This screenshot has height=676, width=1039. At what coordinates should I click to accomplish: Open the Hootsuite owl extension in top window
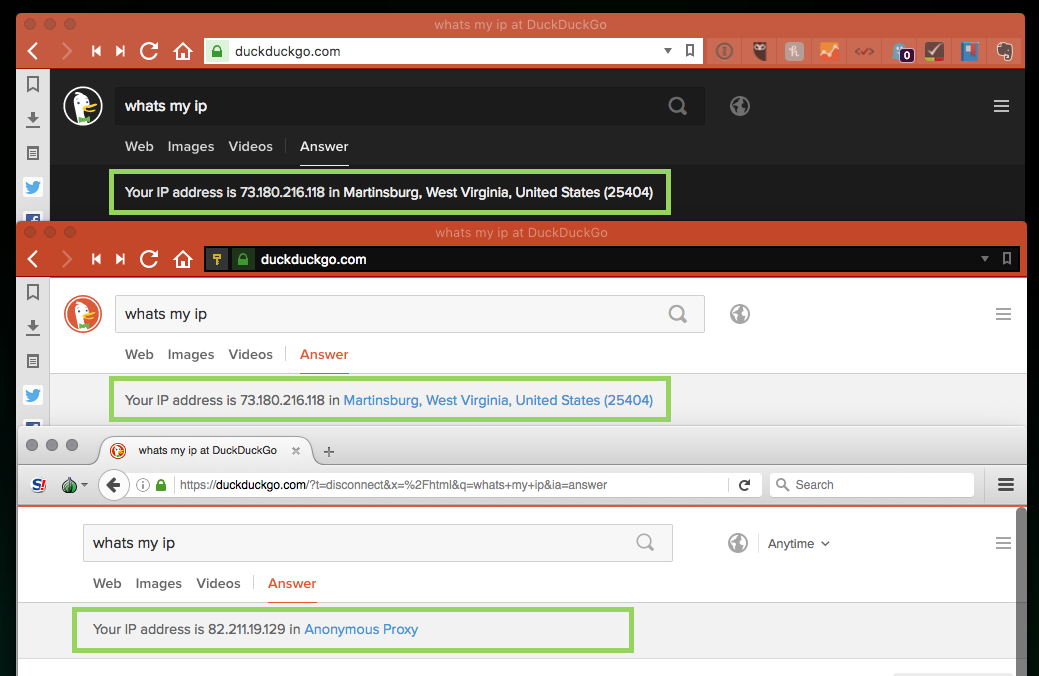pos(759,51)
